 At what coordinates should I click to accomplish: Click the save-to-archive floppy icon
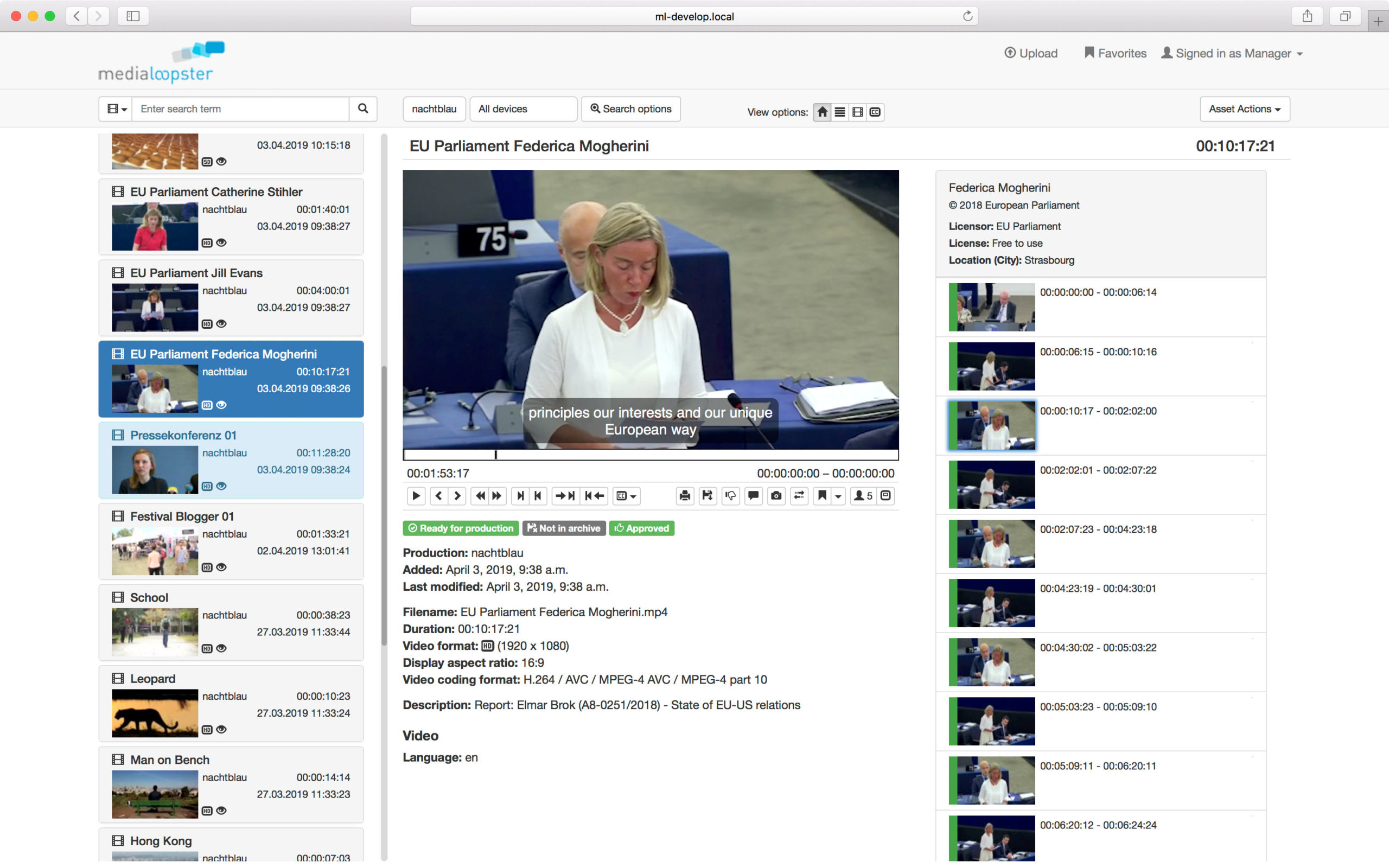[x=707, y=495]
